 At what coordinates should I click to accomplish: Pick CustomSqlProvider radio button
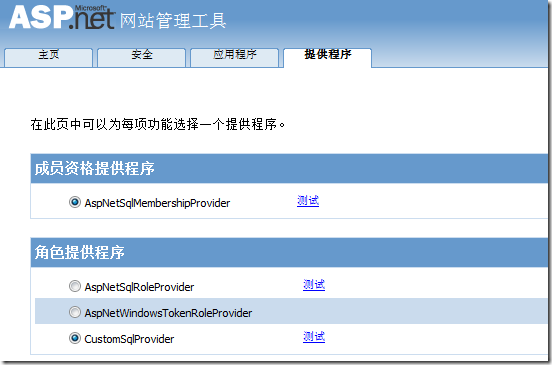(x=75, y=338)
